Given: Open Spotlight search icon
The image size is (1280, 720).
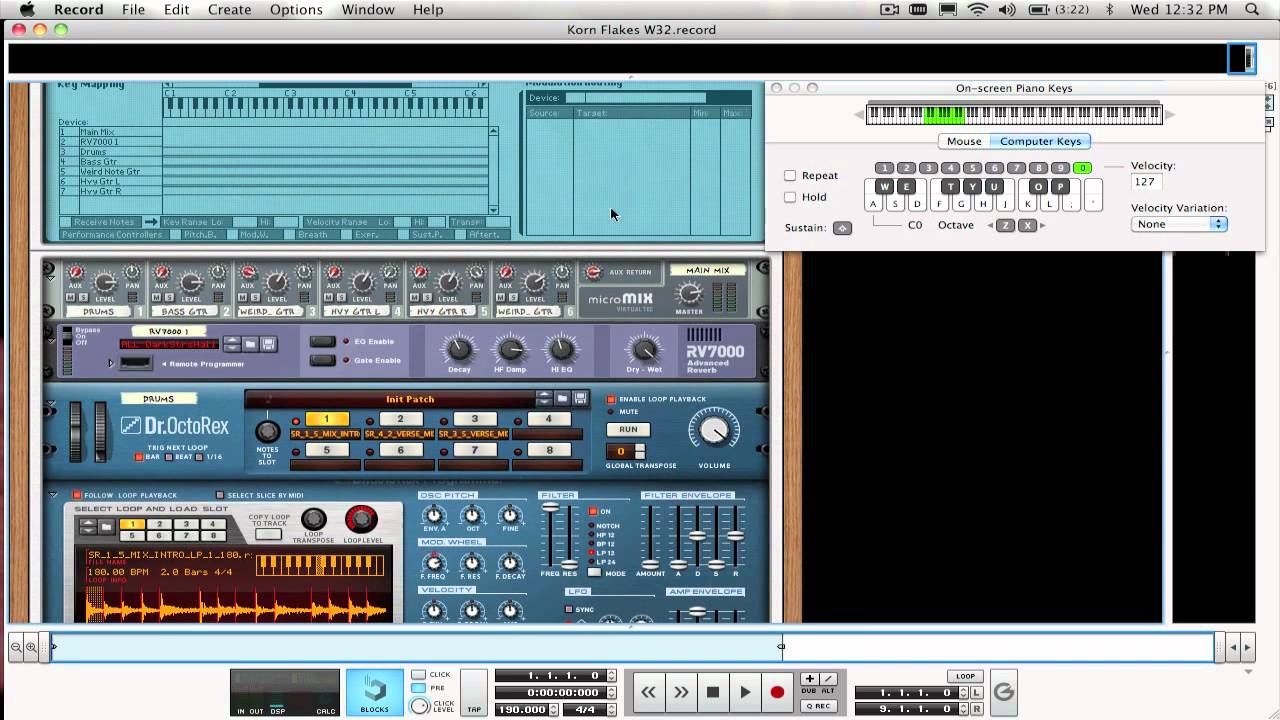Looking at the screenshot, I should tap(1251, 10).
